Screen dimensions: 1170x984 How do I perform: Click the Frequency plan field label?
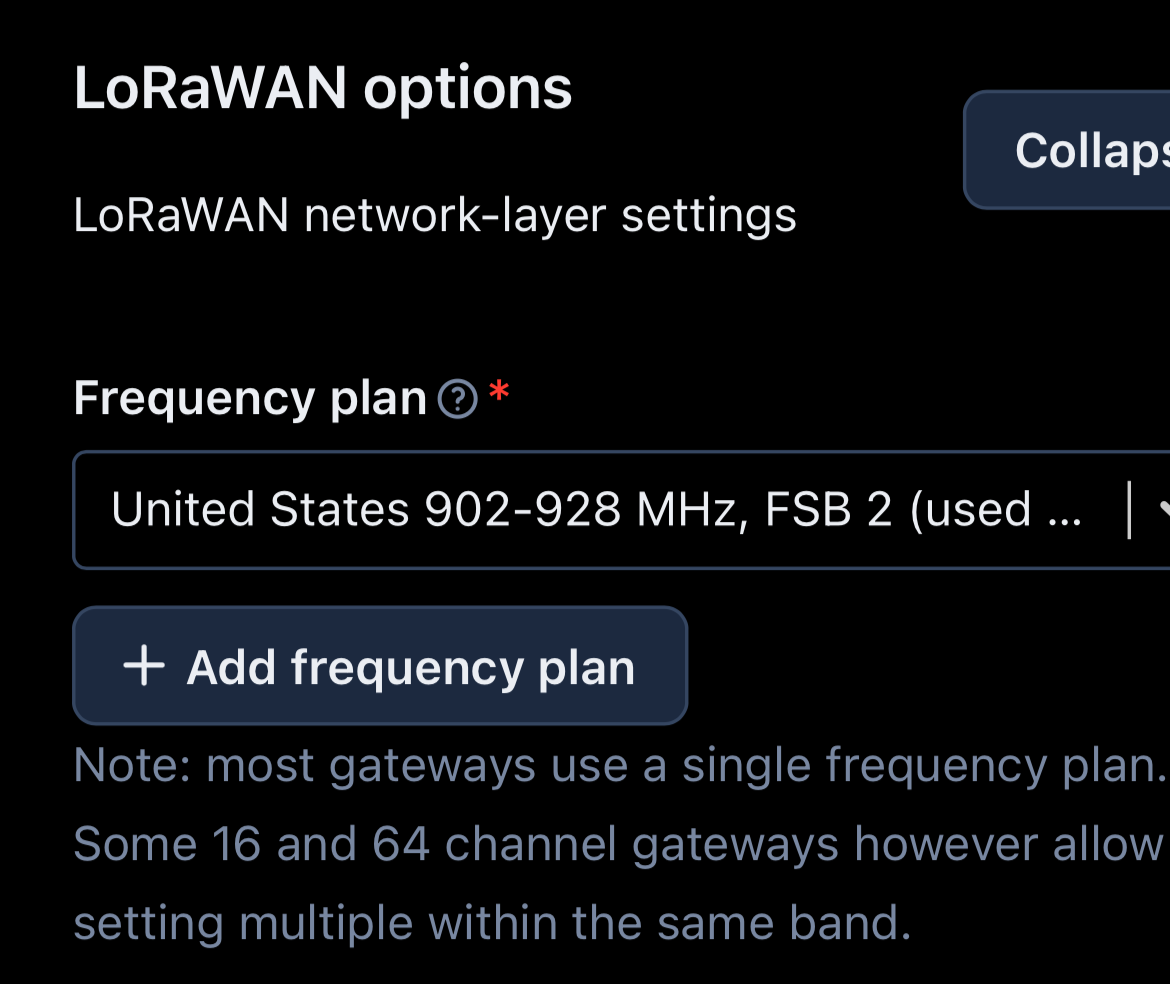[250, 399]
